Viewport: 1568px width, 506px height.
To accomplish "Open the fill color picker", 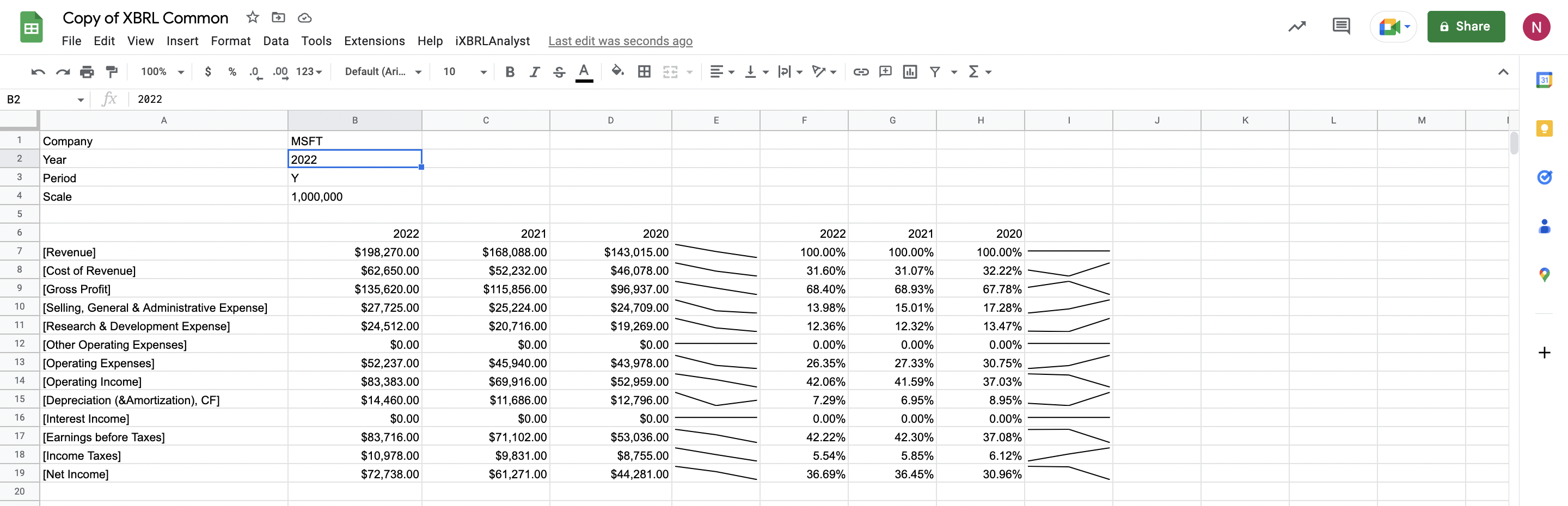I will coord(617,71).
